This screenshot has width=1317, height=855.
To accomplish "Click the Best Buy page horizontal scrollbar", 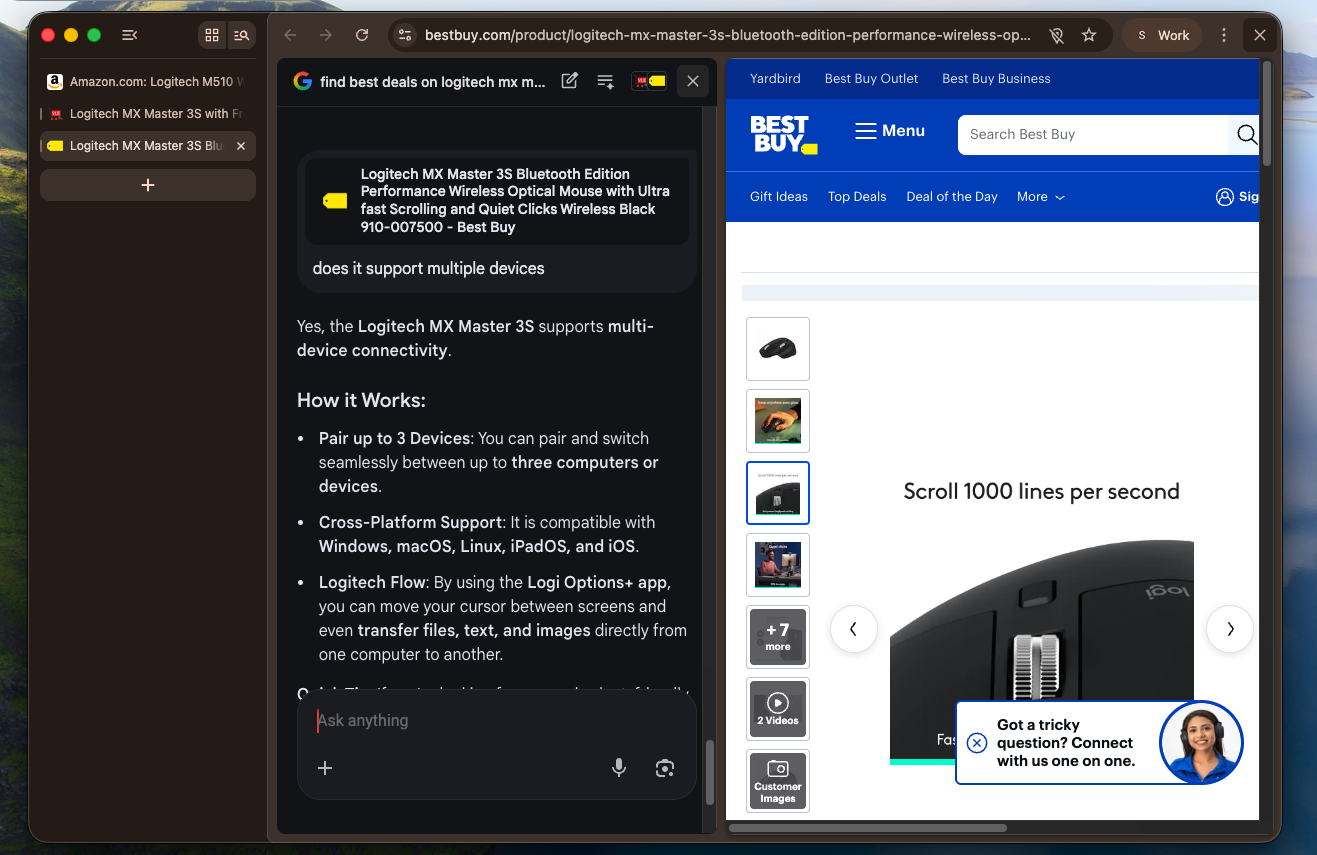I will click(x=868, y=828).
